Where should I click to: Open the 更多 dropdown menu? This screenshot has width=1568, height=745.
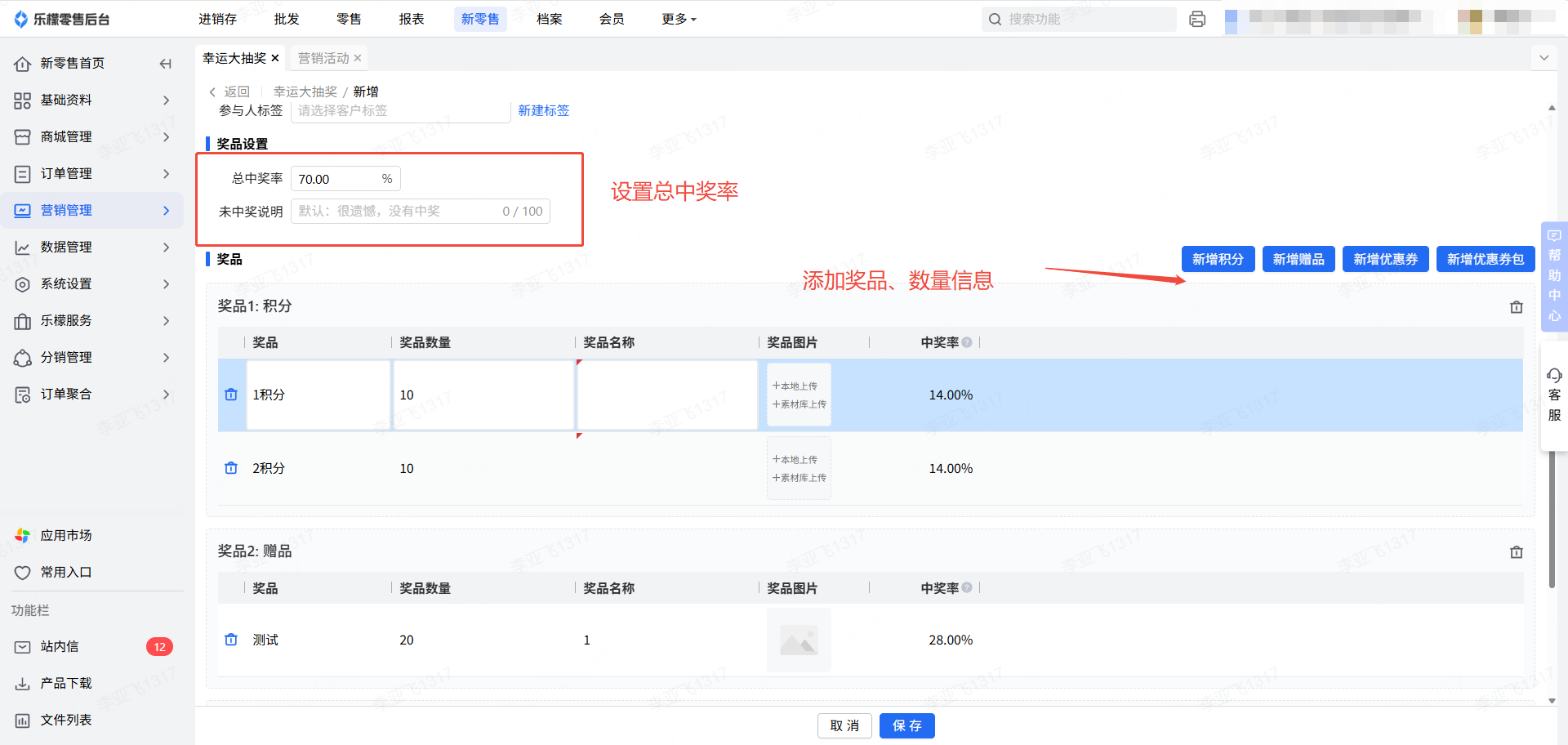click(x=678, y=19)
